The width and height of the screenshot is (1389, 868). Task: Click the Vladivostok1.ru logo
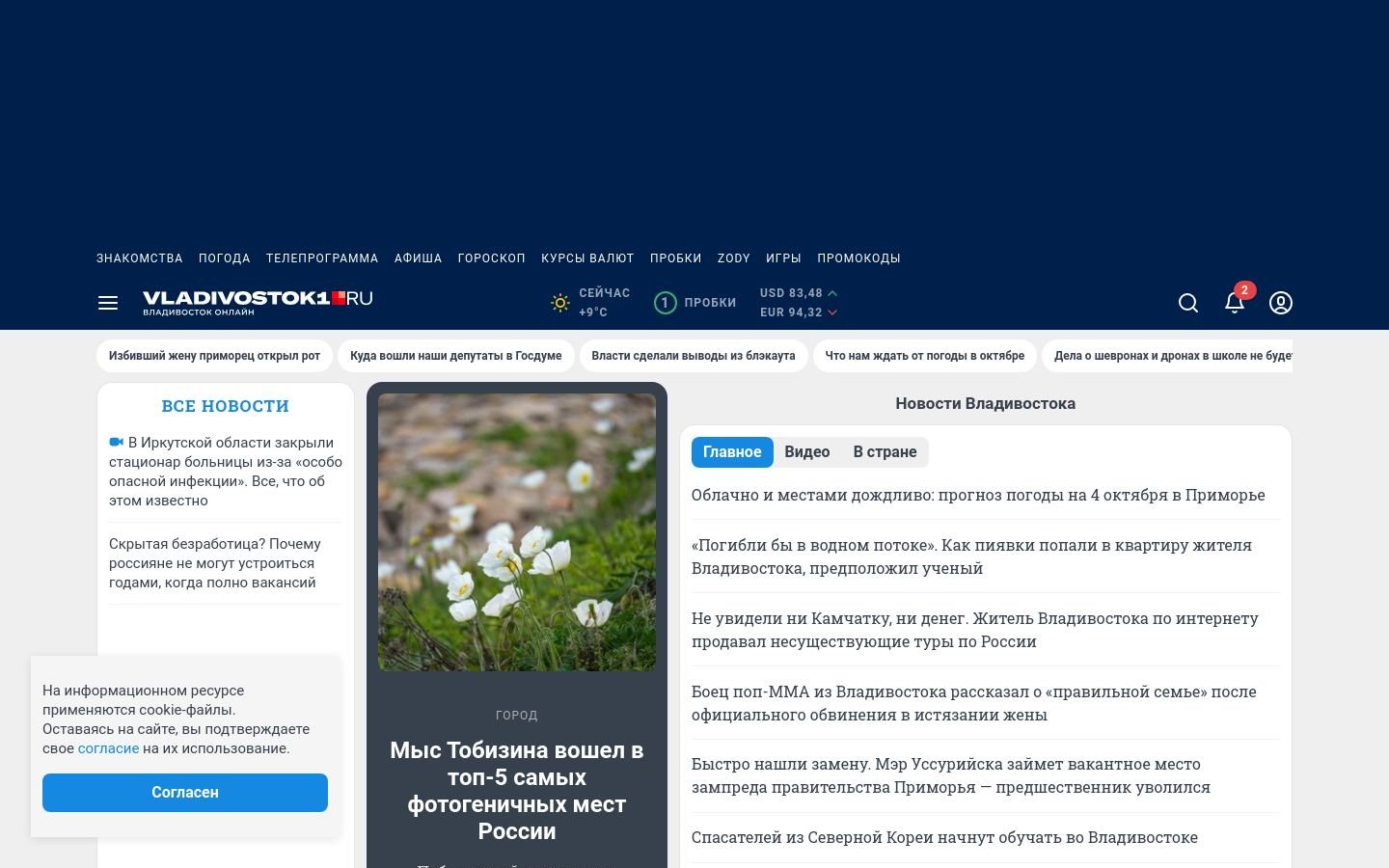(258, 302)
